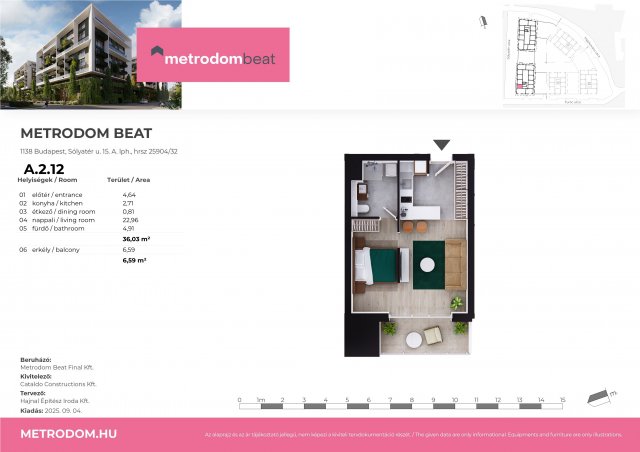Select the armchair on the balcony
The width and height of the screenshot is (640, 452).
point(433,335)
